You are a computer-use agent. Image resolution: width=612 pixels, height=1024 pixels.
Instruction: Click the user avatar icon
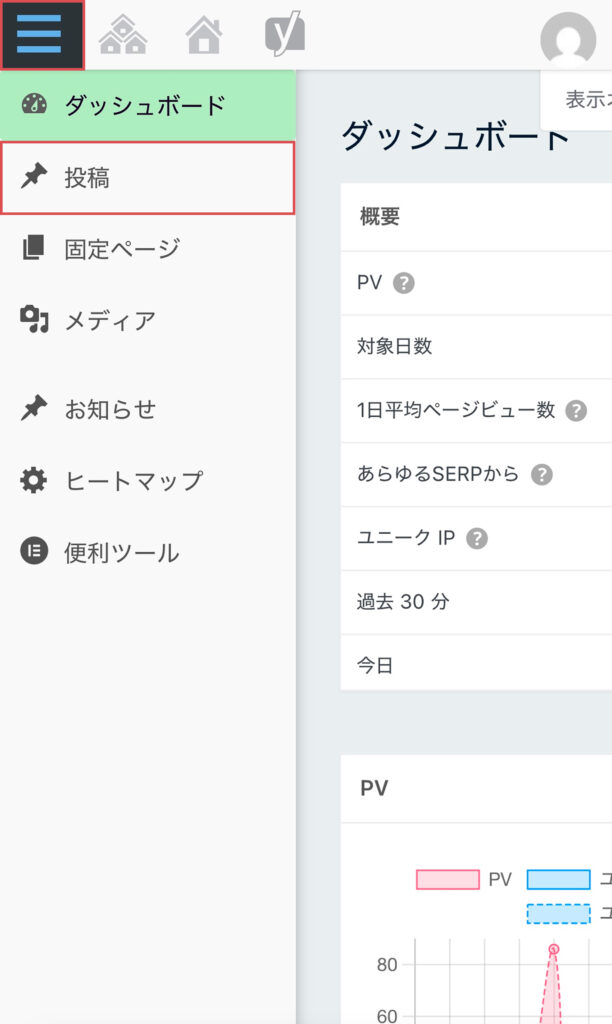567,40
